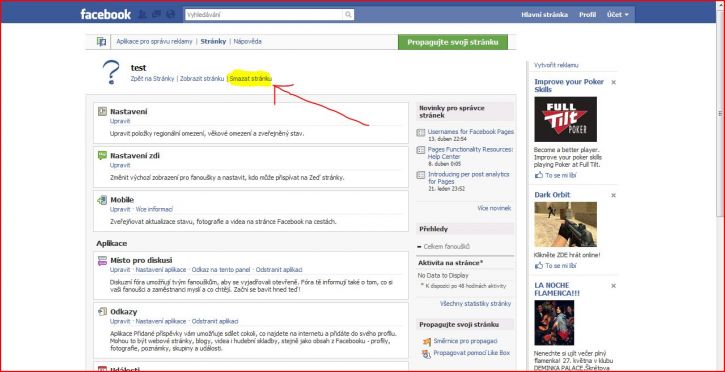The image size is (725, 372).
Task: Open Introducing per post analytics for Pages
Action: (x=468, y=178)
